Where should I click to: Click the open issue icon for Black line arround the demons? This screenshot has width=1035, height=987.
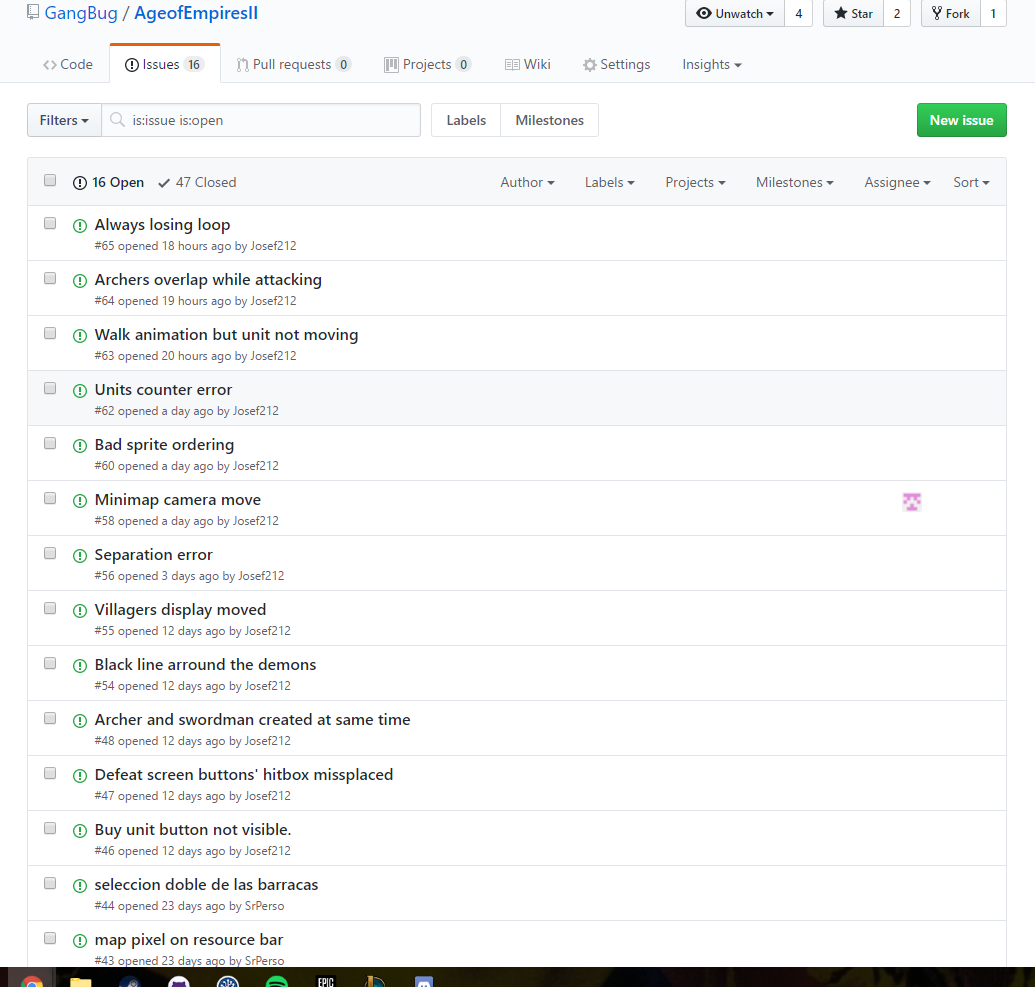click(x=80, y=665)
